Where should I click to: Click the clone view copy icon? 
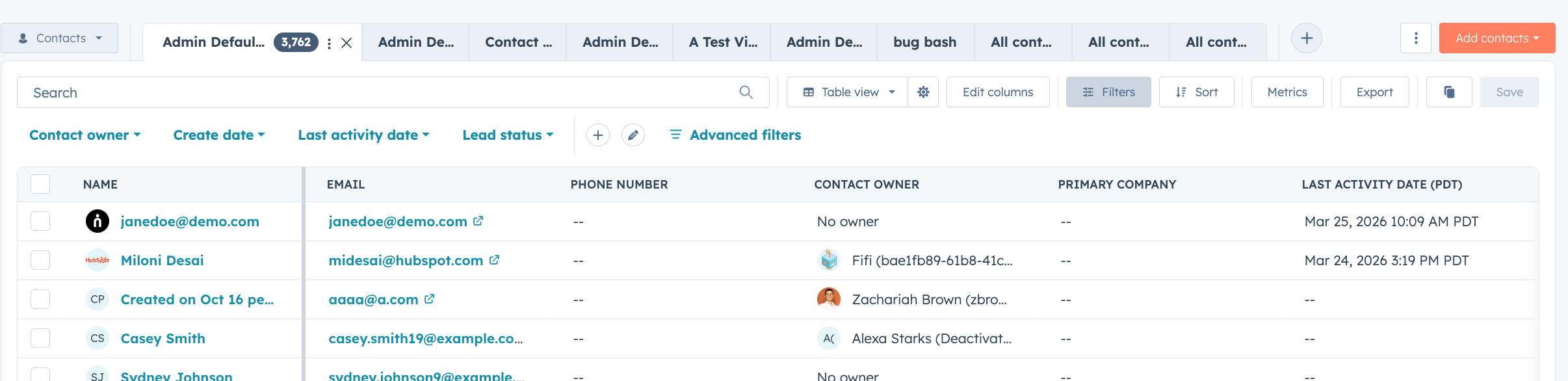pos(1449,92)
